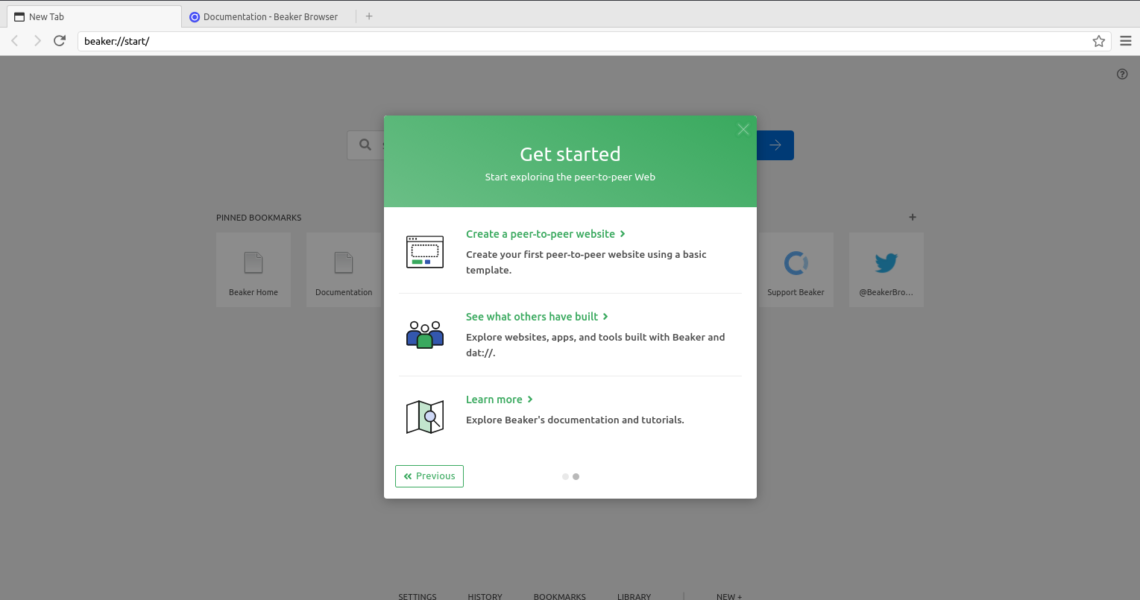Select the first page indicator dot
Image resolution: width=1140 pixels, height=600 pixels.
pyautogui.click(x=565, y=477)
